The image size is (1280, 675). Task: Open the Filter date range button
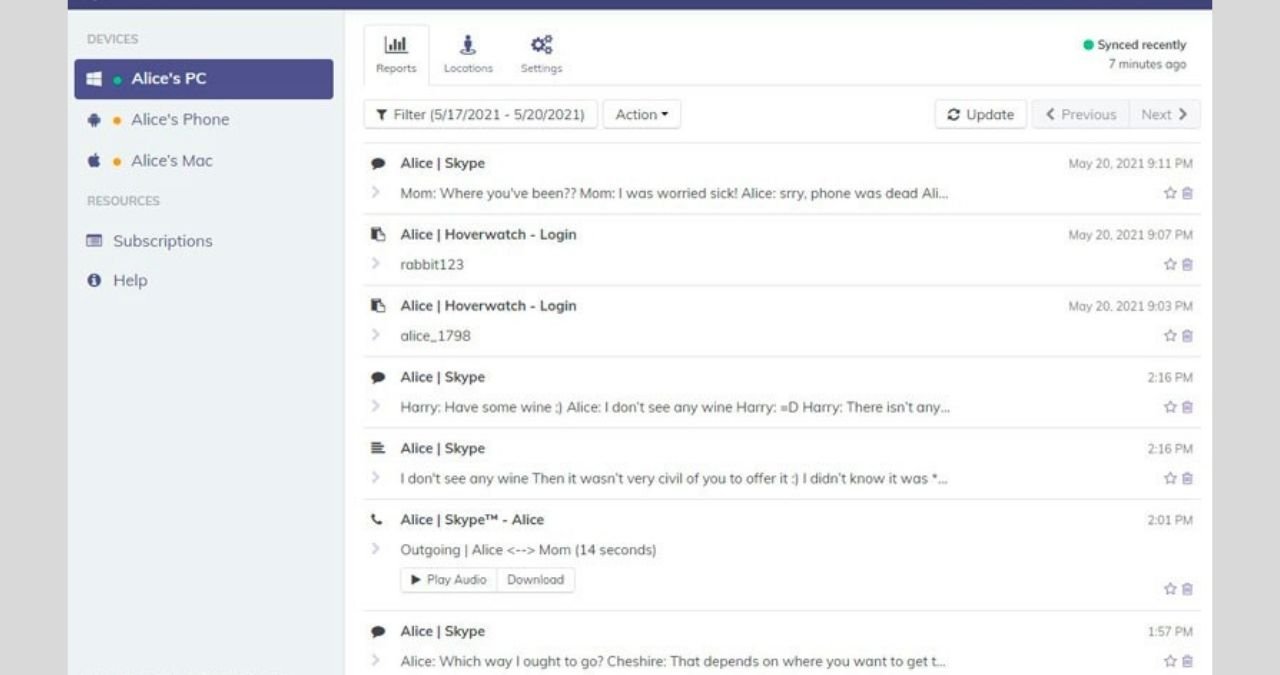481,115
